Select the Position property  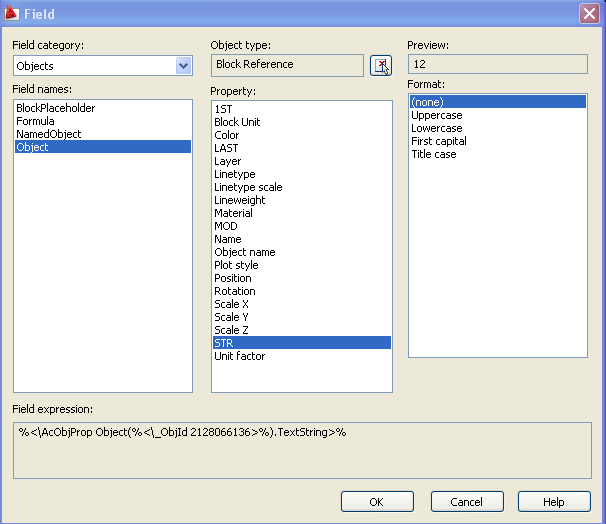click(x=302, y=278)
